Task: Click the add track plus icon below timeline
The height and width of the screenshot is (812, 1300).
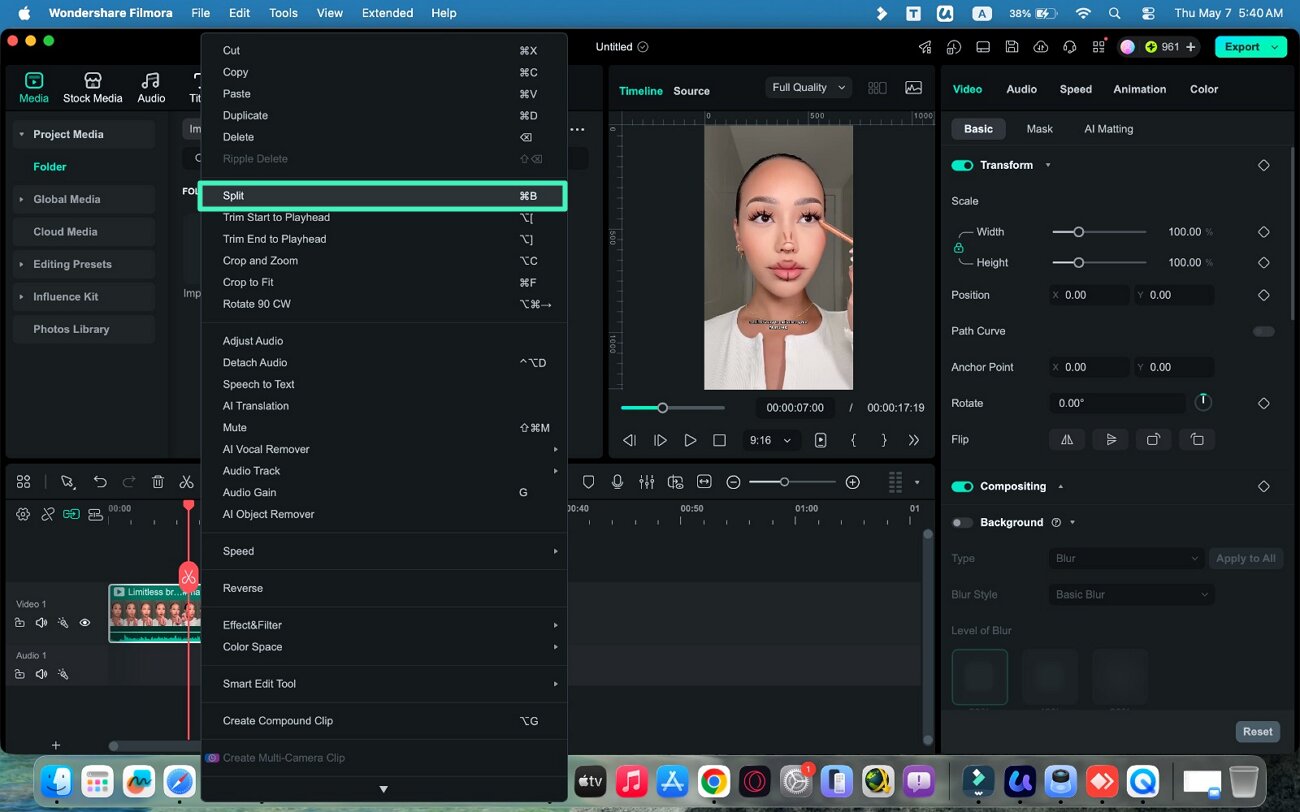Action: 56,745
